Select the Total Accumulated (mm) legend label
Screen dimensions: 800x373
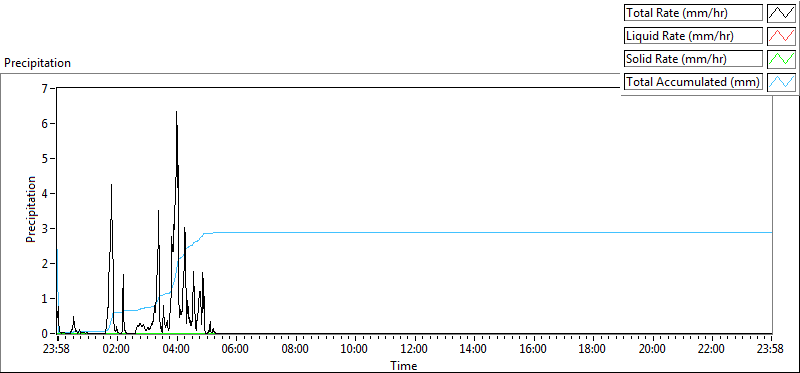(693, 81)
